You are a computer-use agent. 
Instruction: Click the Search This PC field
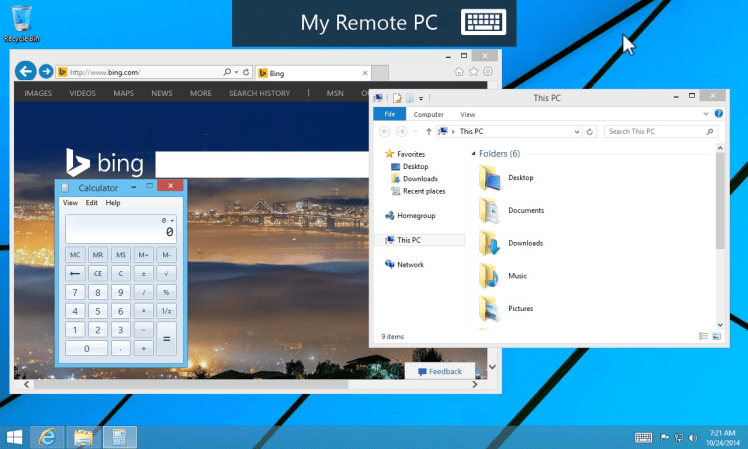click(661, 131)
